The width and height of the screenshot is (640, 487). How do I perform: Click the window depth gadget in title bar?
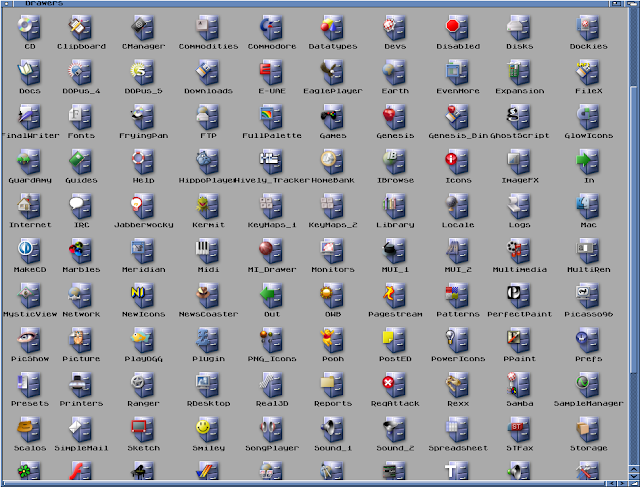[x=630, y=3]
